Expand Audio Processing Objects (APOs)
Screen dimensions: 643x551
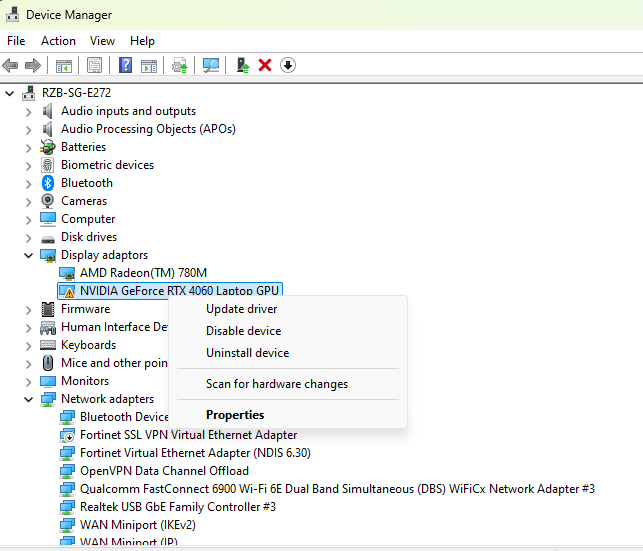click(28, 130)
